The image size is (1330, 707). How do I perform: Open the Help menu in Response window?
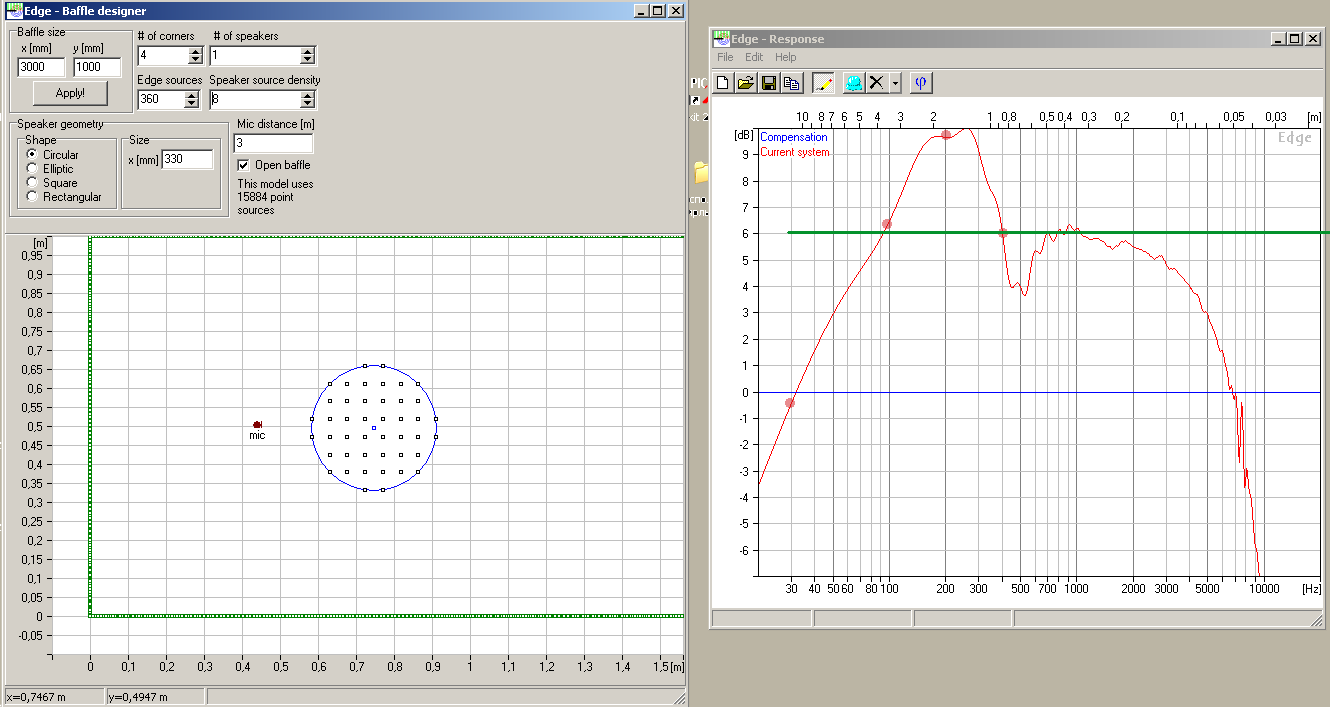pos(786,58)
